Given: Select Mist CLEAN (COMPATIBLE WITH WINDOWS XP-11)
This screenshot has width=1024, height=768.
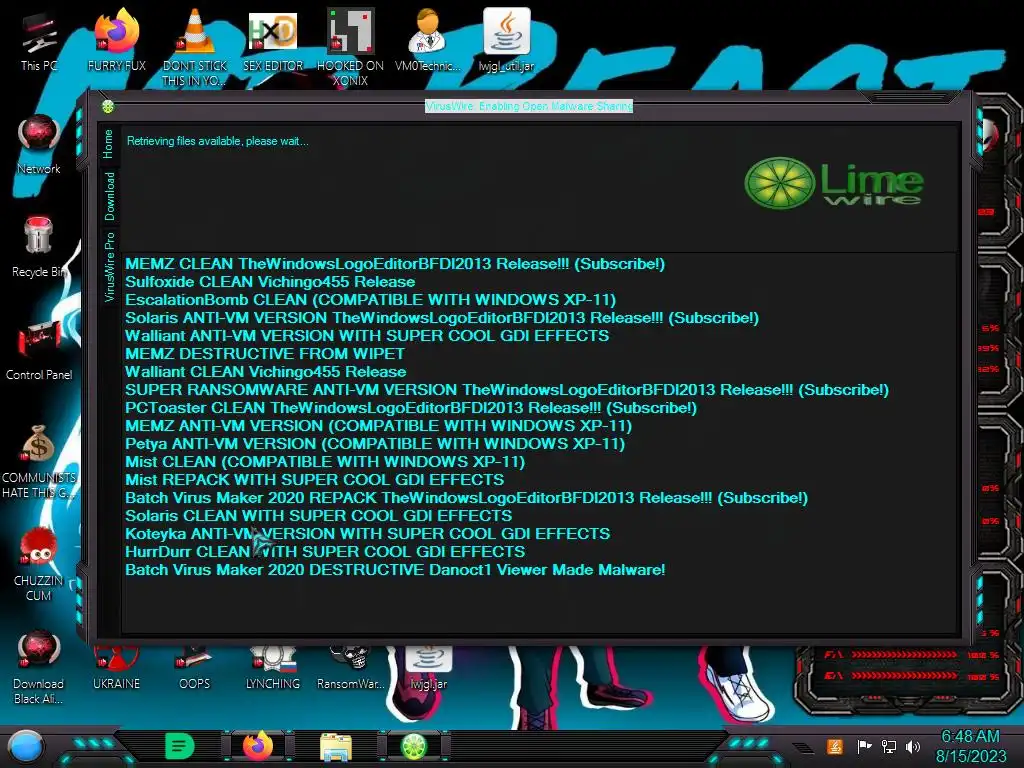Looking at the screenshot, I should [325, 462].
